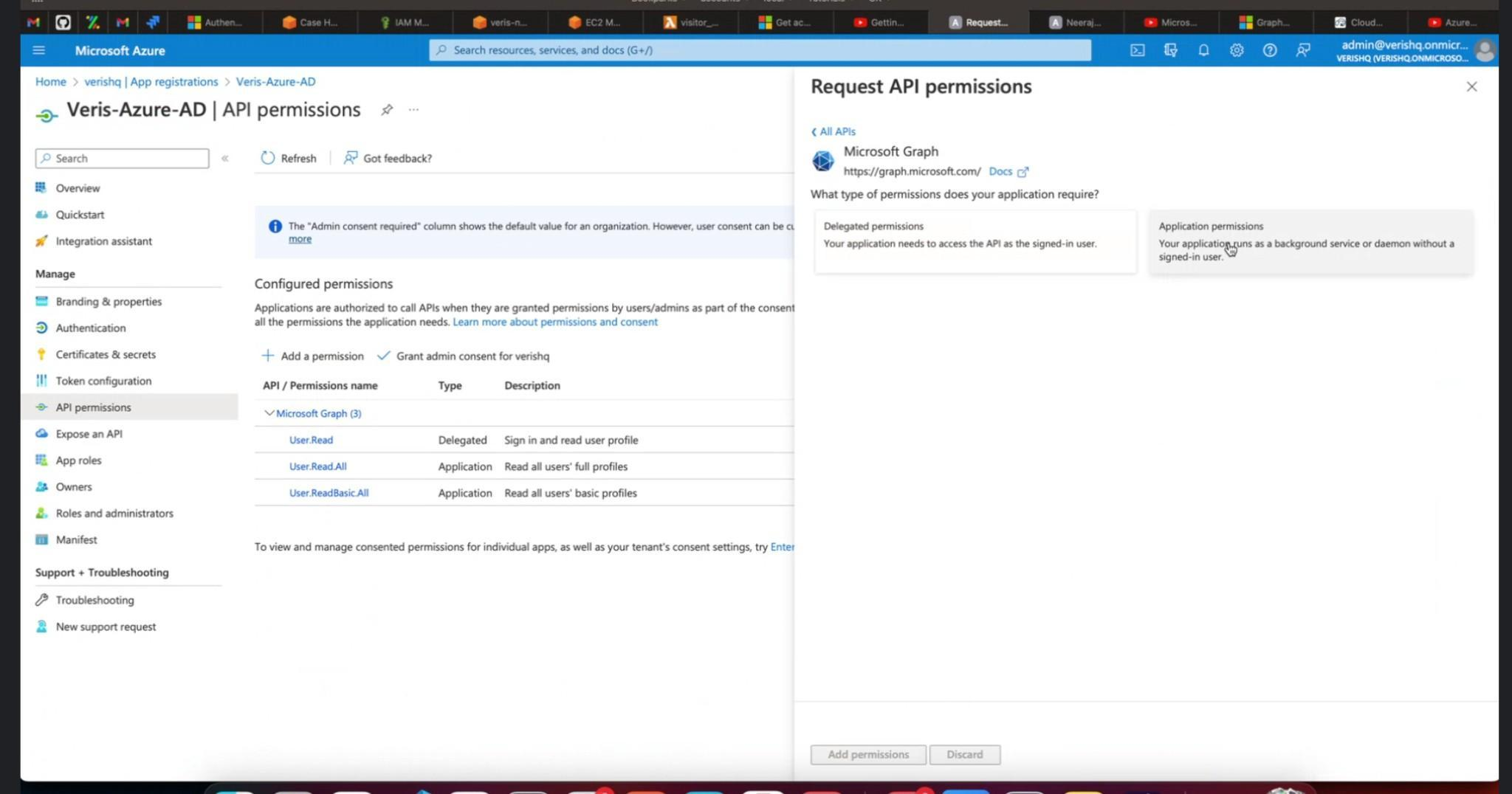Image resolution: width=1512 pixels, height=794 pixels.
Task: Click Grant admin consent for verishq
Action: point(464,356)
